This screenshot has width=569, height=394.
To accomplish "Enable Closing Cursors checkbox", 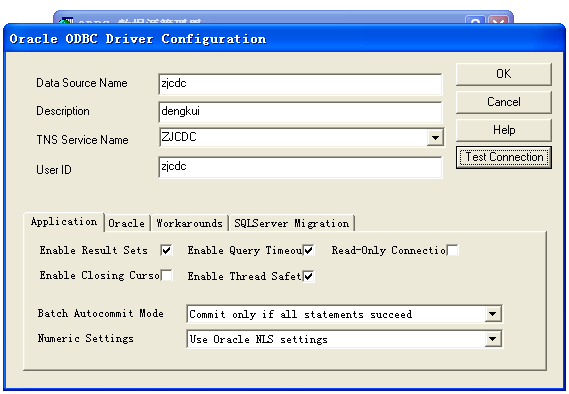I will (166, 275).
